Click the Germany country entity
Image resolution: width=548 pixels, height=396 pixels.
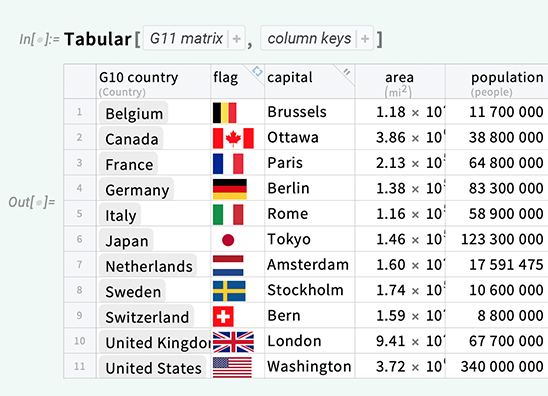coord(136,189)
